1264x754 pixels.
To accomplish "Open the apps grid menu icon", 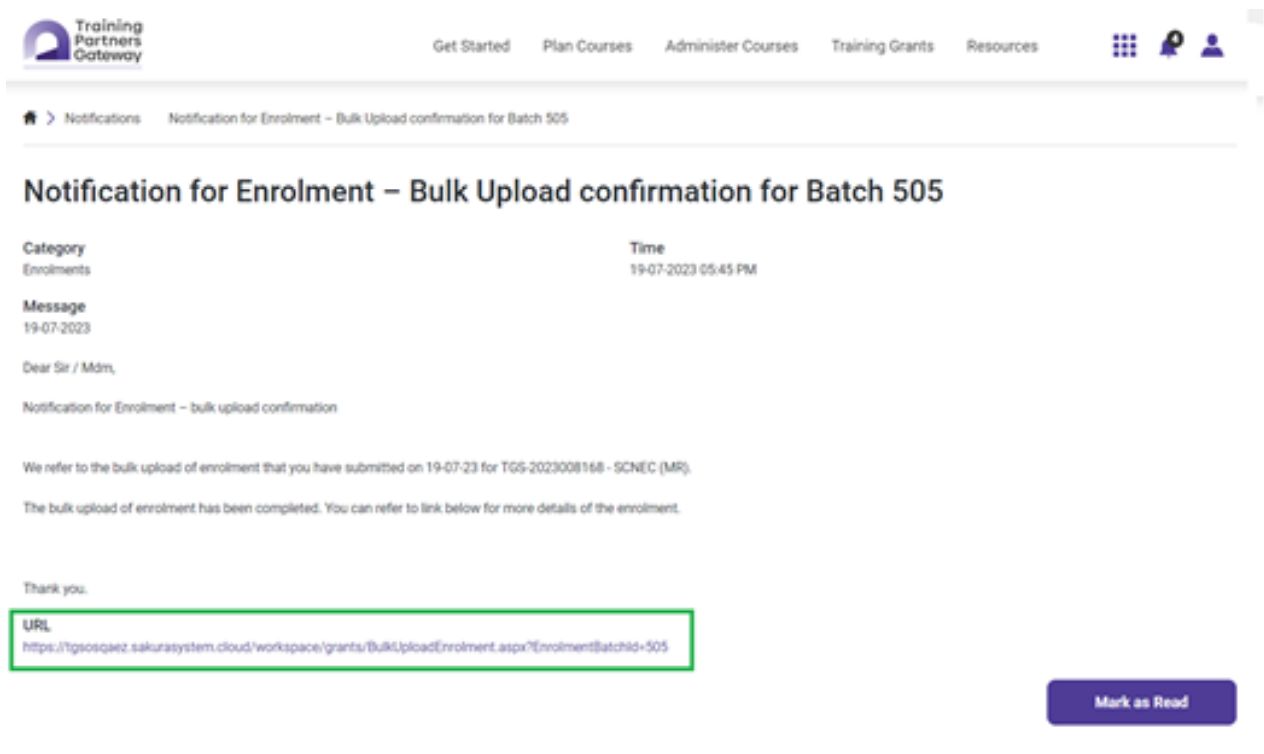I will coord(1124,45).
